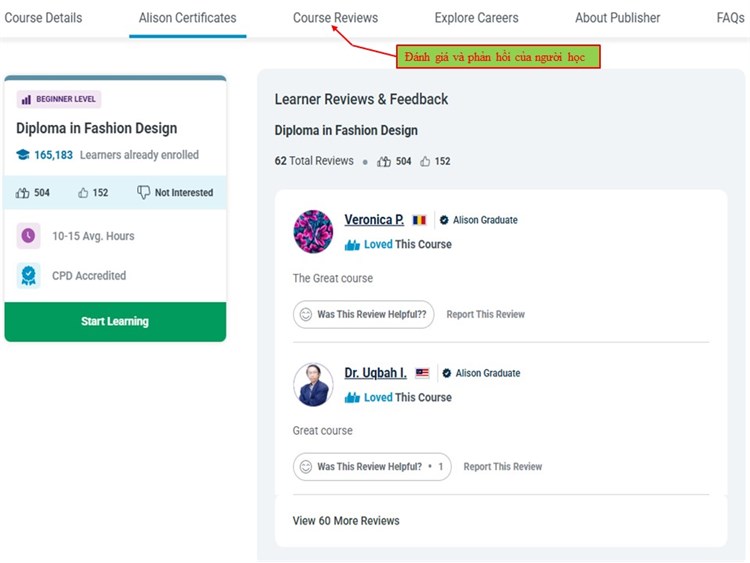This screenshot has height=563, width=750.
Task: Click the Not Interested thumbs-down icon
Action: click(x=143, y=193)
